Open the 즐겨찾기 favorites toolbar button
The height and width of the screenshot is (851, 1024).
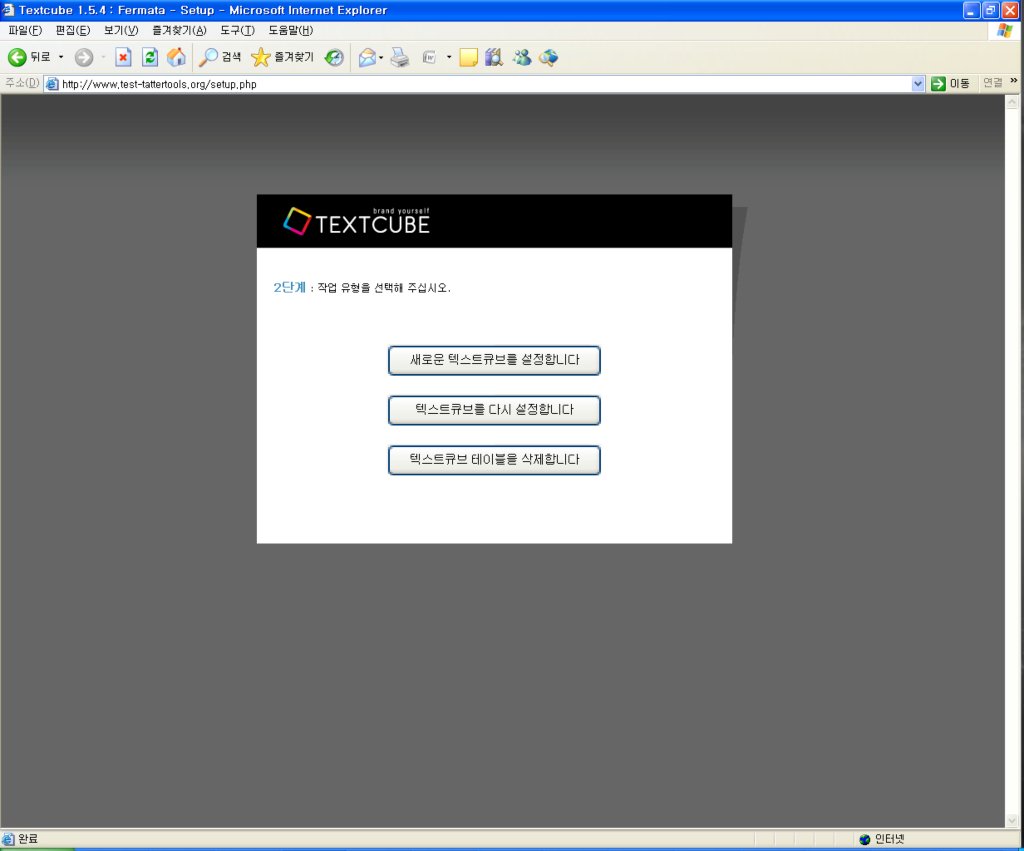[x=282, y=57]
